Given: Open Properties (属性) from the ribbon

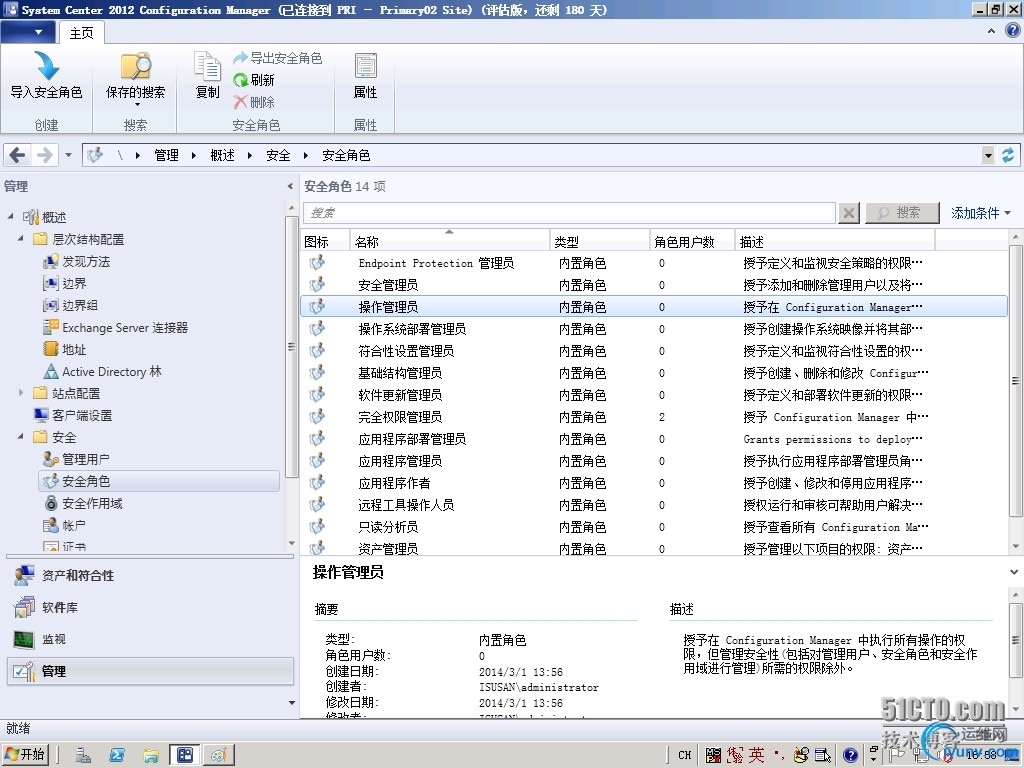Looking at the screenshot, I should (365, 76).
